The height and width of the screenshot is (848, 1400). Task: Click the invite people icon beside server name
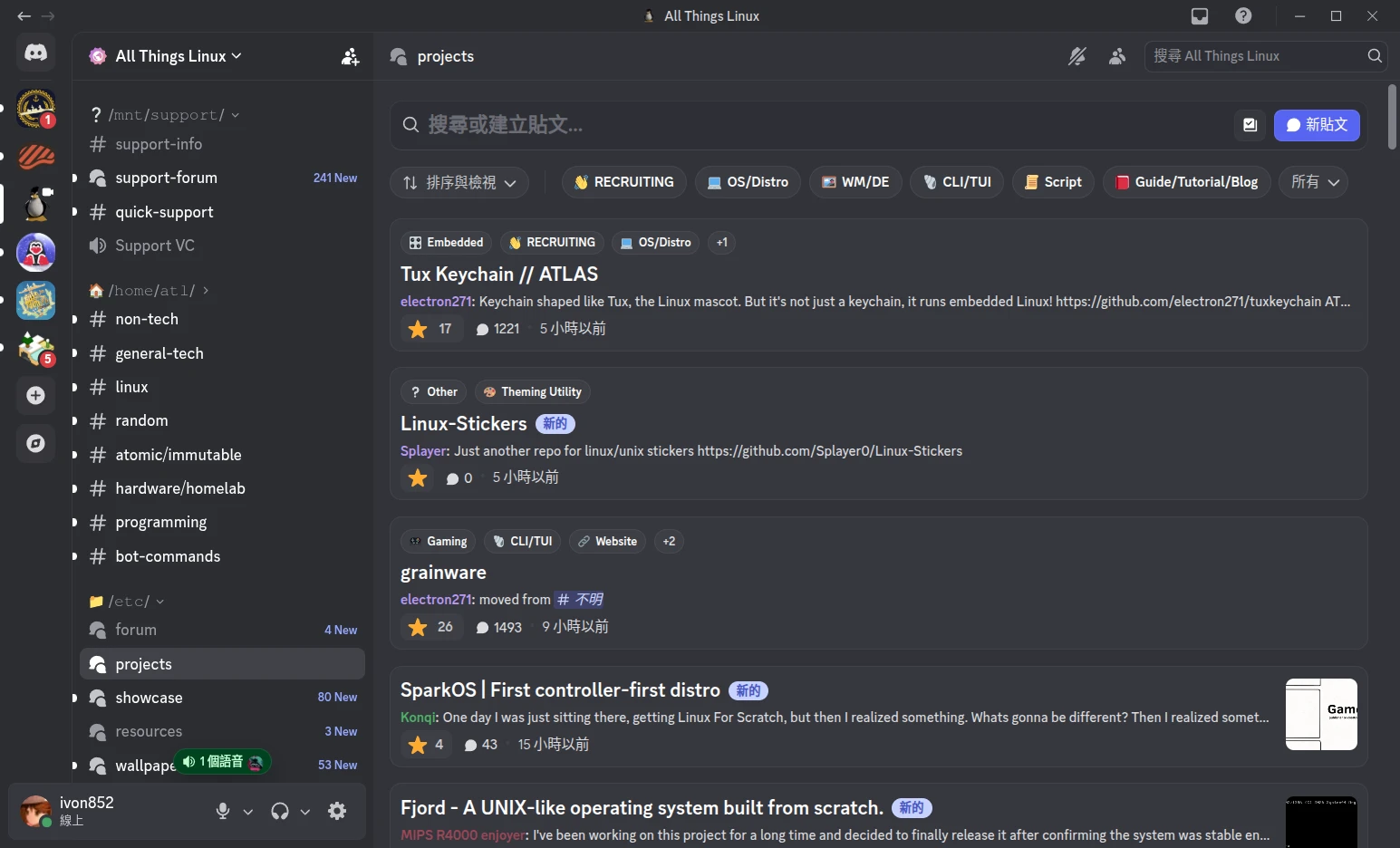click(350, 56)
